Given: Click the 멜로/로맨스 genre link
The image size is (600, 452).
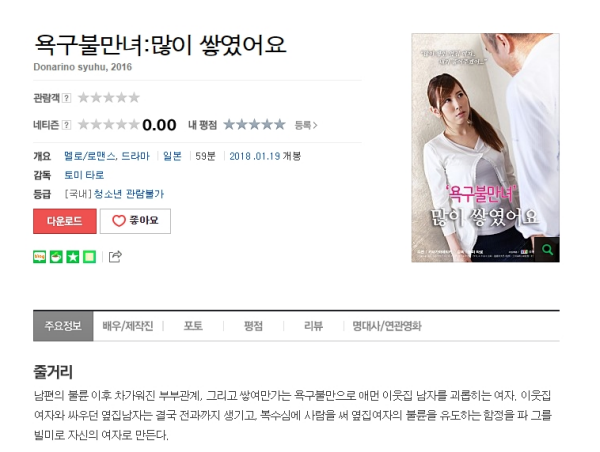Looking at the screenshot, I should (x=90, y=156).
